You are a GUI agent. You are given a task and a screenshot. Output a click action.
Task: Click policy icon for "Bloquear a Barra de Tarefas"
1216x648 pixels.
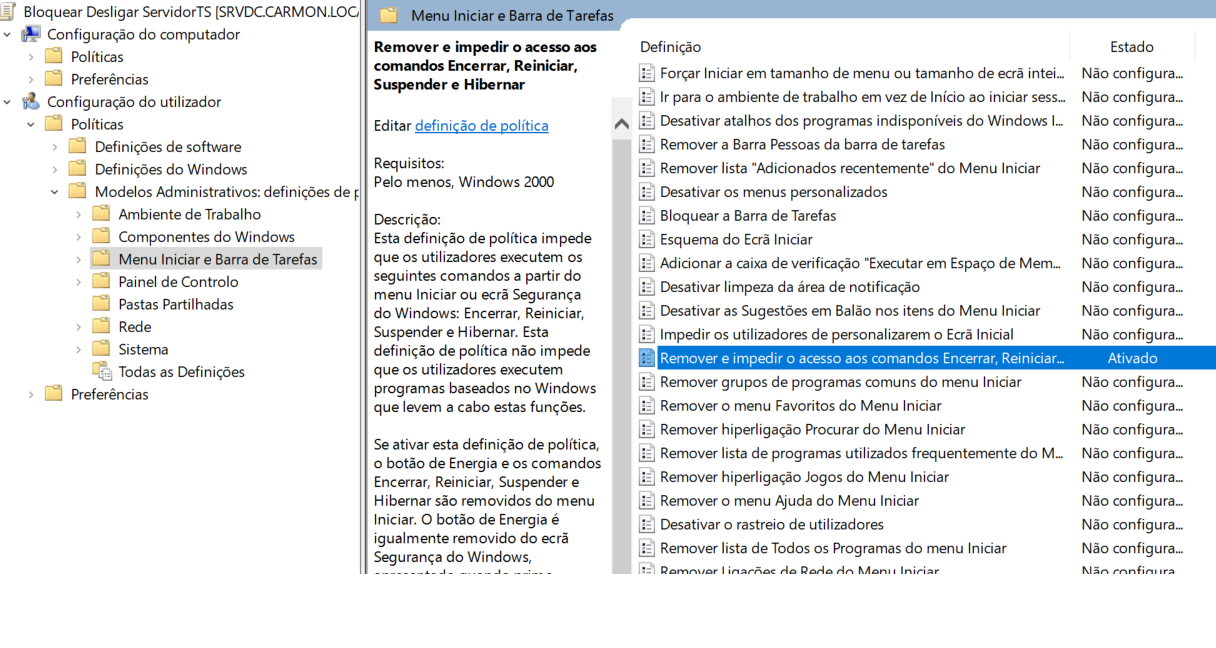point(647,216)
